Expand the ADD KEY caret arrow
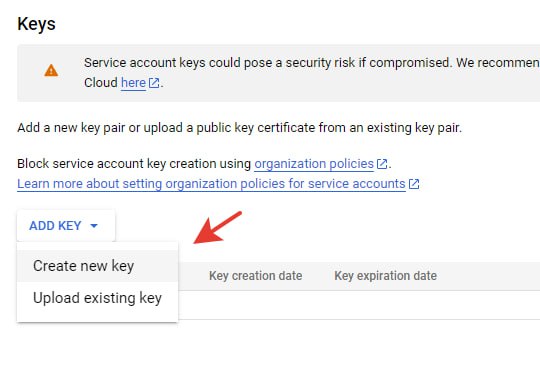 [94, 226]
